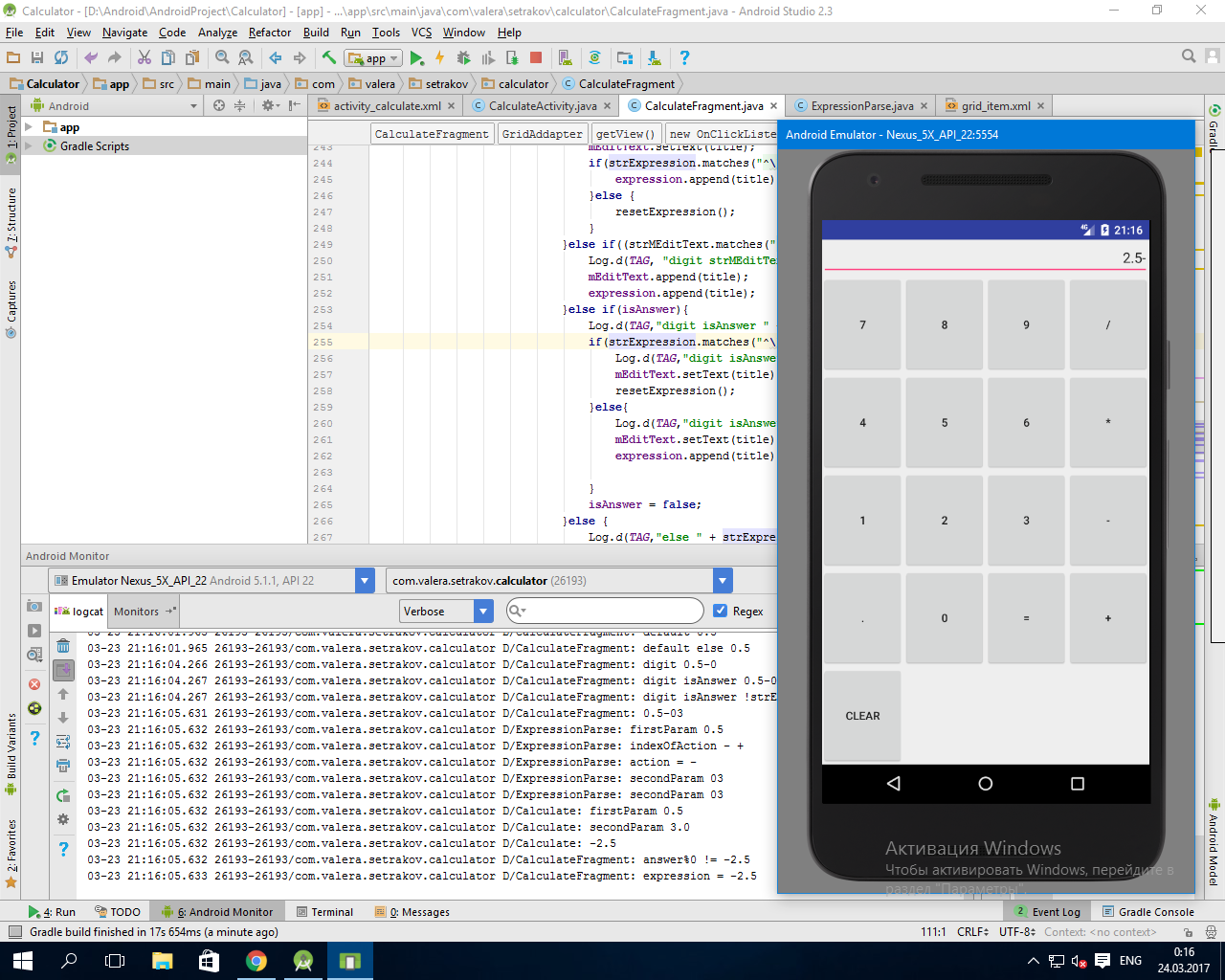The height and width of the screenshot is (980, 1225).
Task: Click the Scroll from Source target icon
Action: [219, 105]
